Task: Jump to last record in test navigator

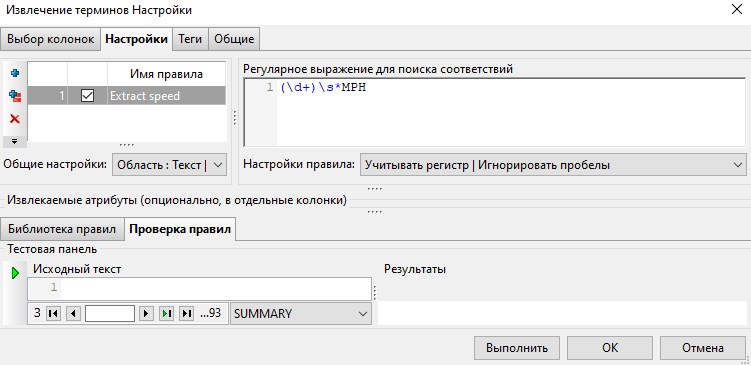Action: 186,314
